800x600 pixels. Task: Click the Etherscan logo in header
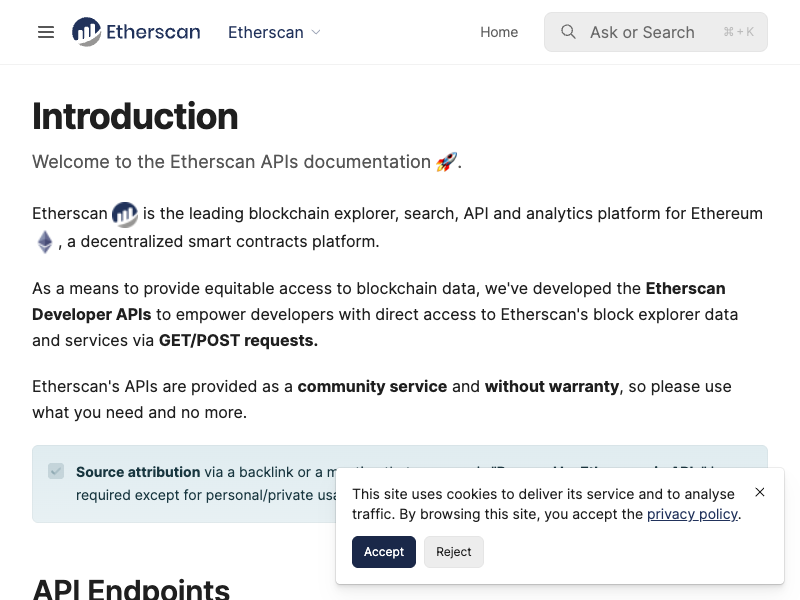[136, 32]
